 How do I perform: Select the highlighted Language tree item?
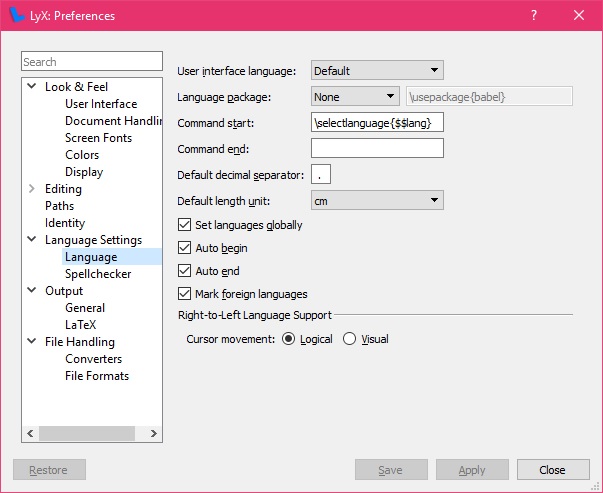point(112,256)
